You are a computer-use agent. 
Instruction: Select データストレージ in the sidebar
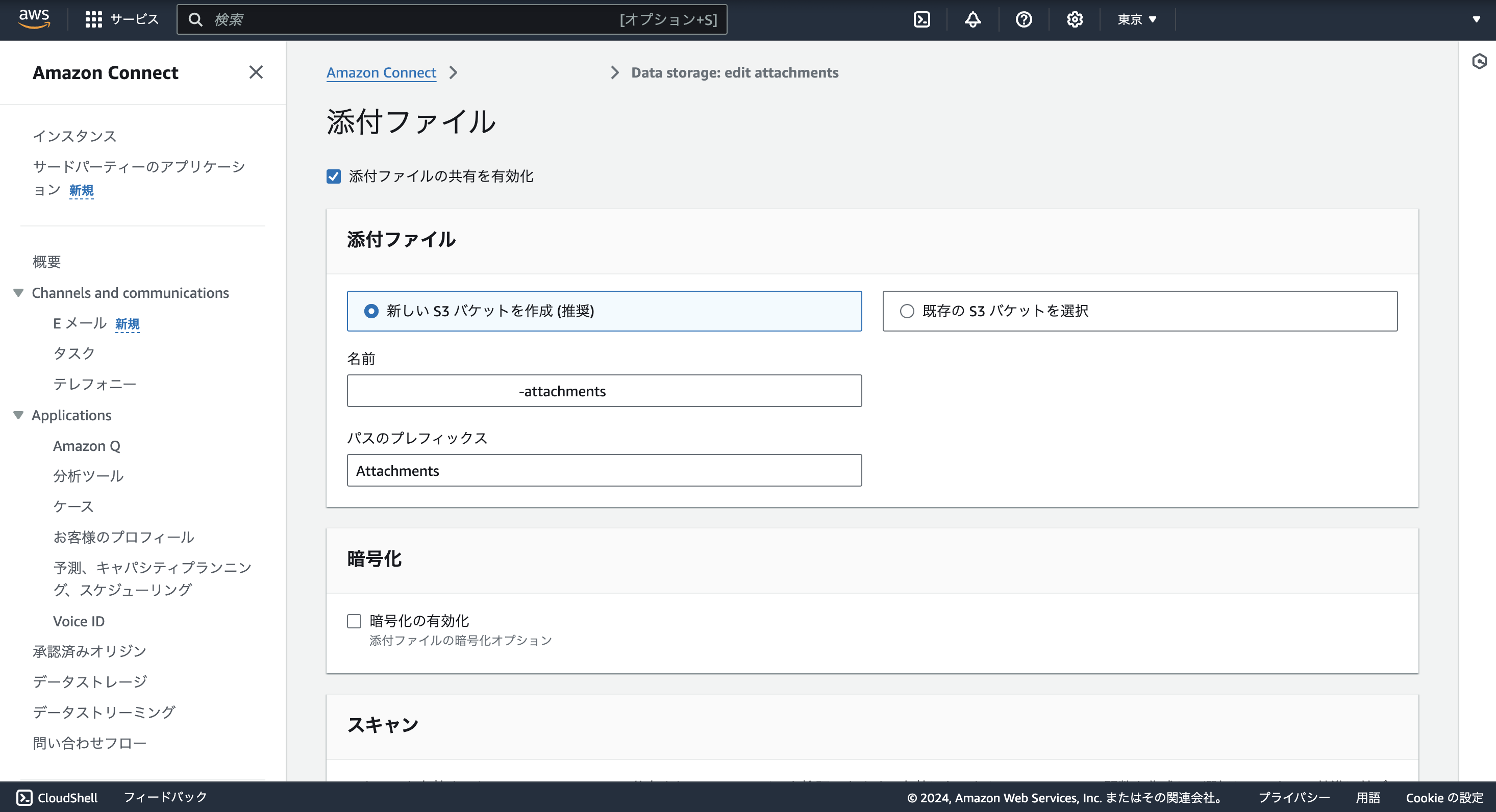click(x=89, y=681)
